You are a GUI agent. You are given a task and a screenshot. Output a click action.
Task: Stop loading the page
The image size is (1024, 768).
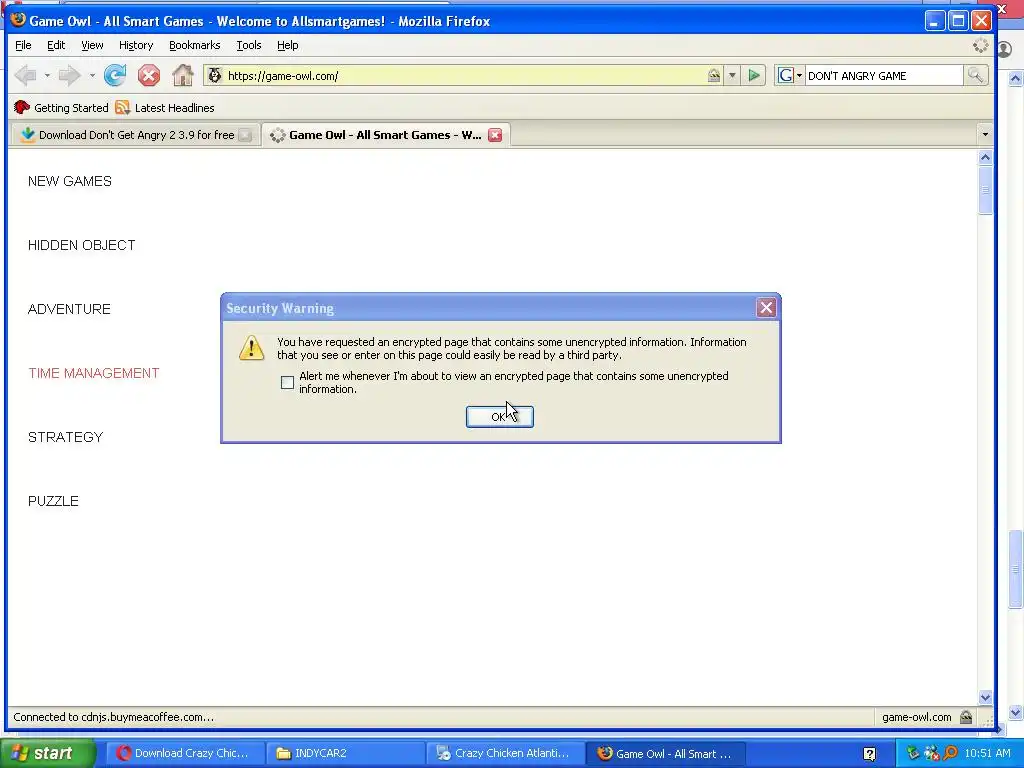click(149, 76)
